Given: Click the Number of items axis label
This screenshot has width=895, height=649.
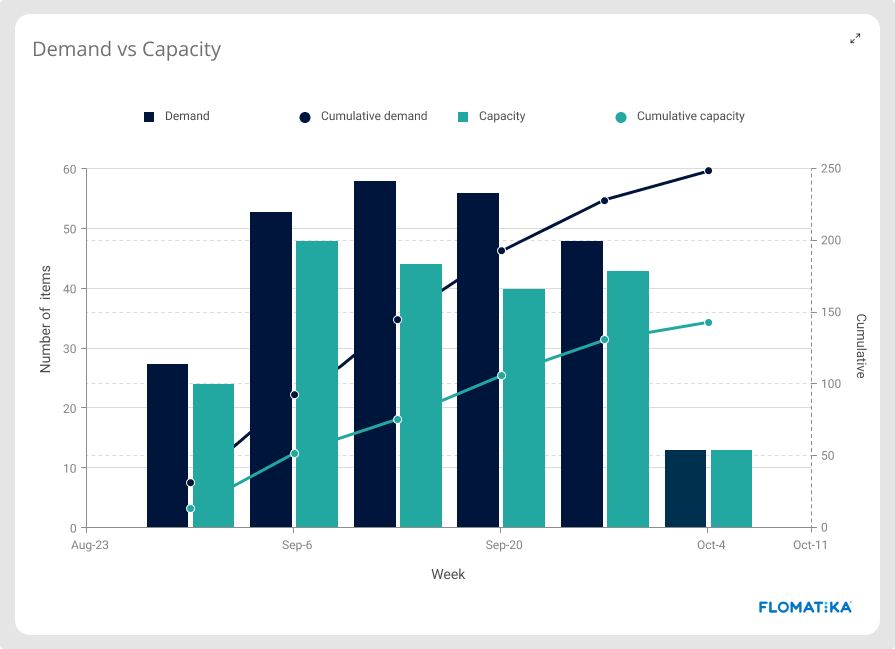Looking at the screenshot, I should (x=46, y=317).
